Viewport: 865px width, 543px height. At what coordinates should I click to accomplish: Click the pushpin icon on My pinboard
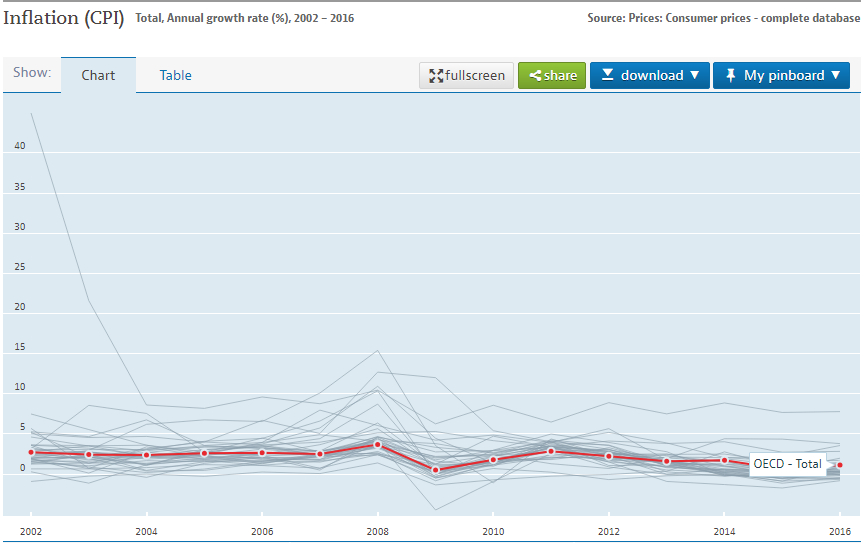730,76
